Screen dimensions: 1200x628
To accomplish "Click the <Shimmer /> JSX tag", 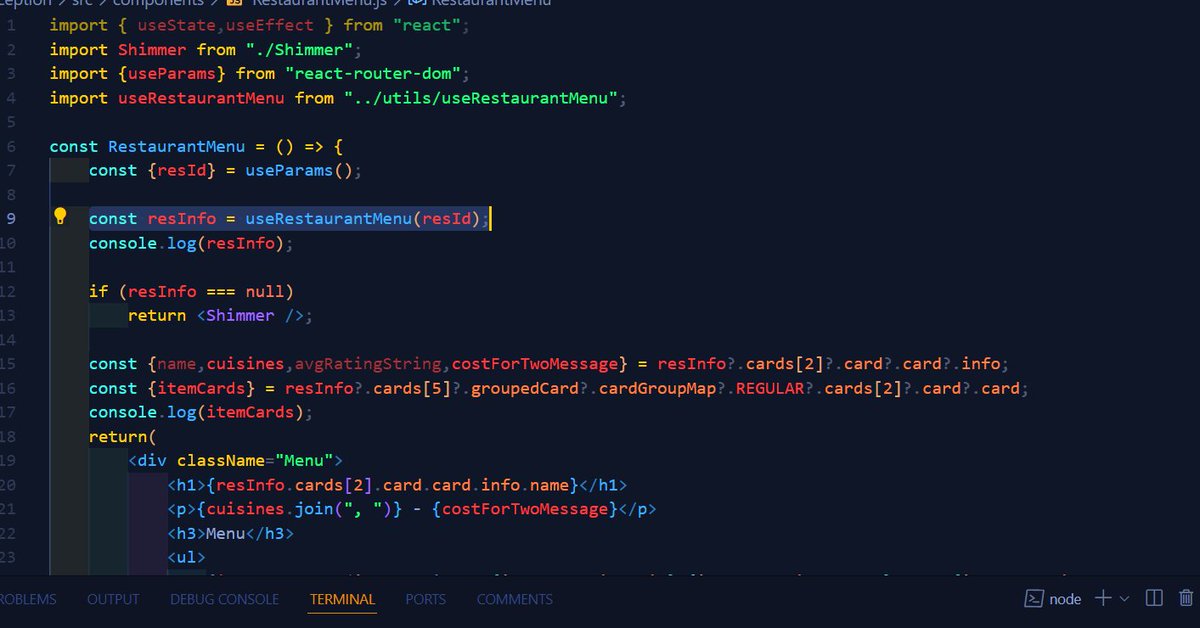I will tap(250, 316).
